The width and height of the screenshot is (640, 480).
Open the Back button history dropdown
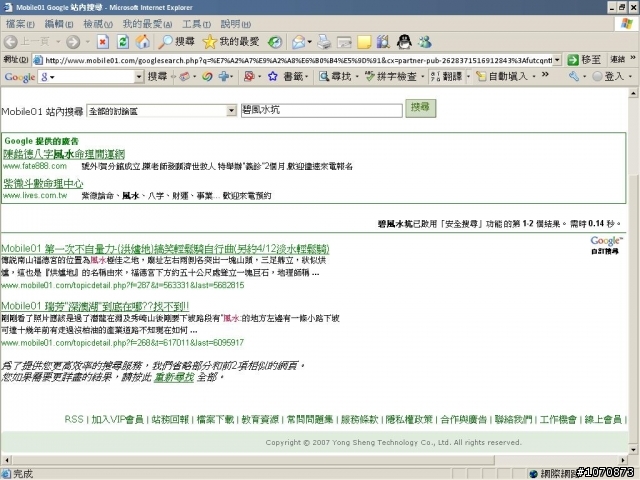pos(58,42)
